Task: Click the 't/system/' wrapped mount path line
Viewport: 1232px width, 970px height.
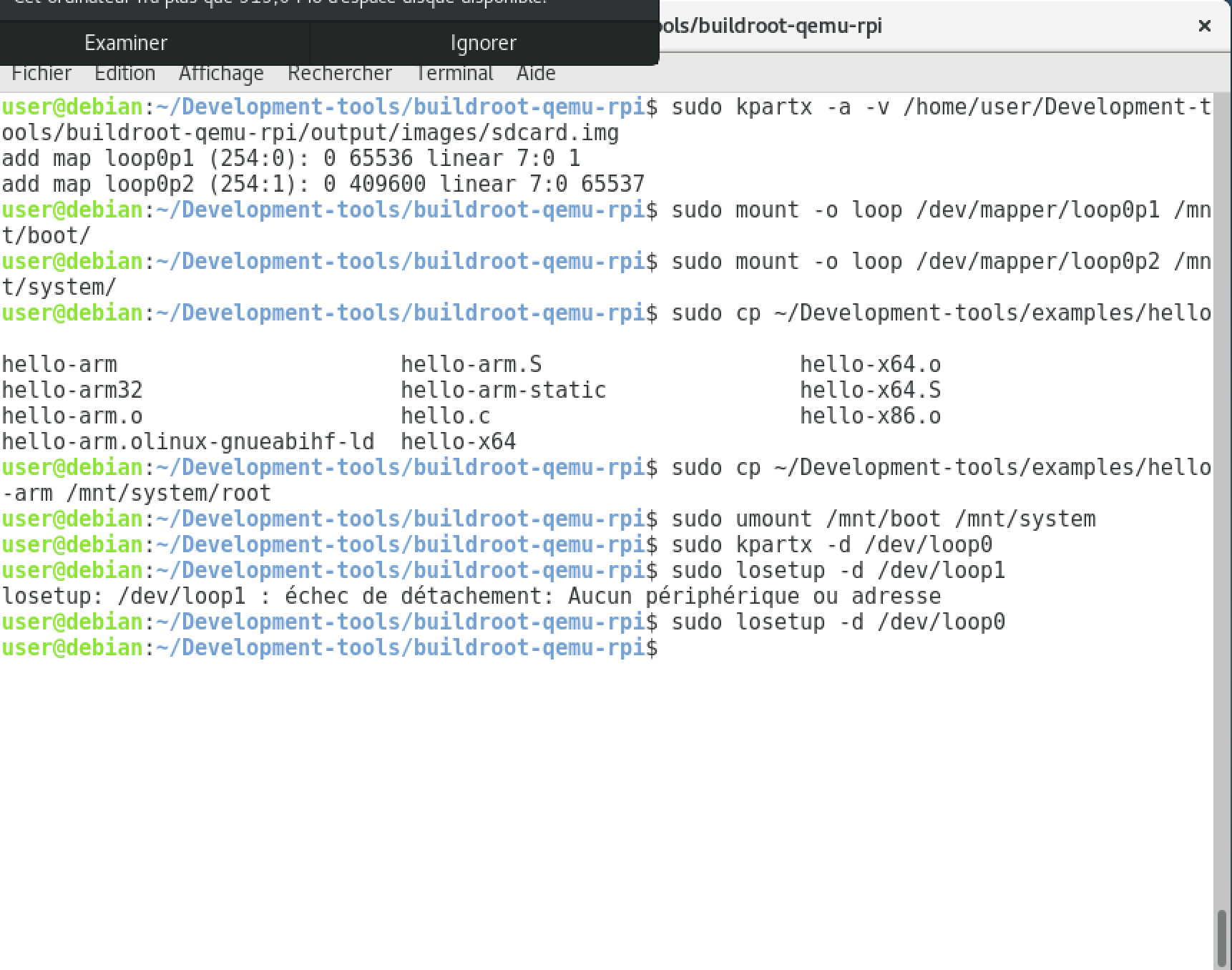Action: pyautogui.click(x=59, y=287)
